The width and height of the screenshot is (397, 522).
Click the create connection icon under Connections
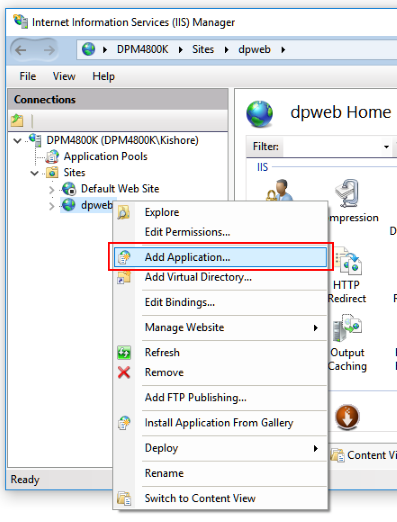(17, 120)
